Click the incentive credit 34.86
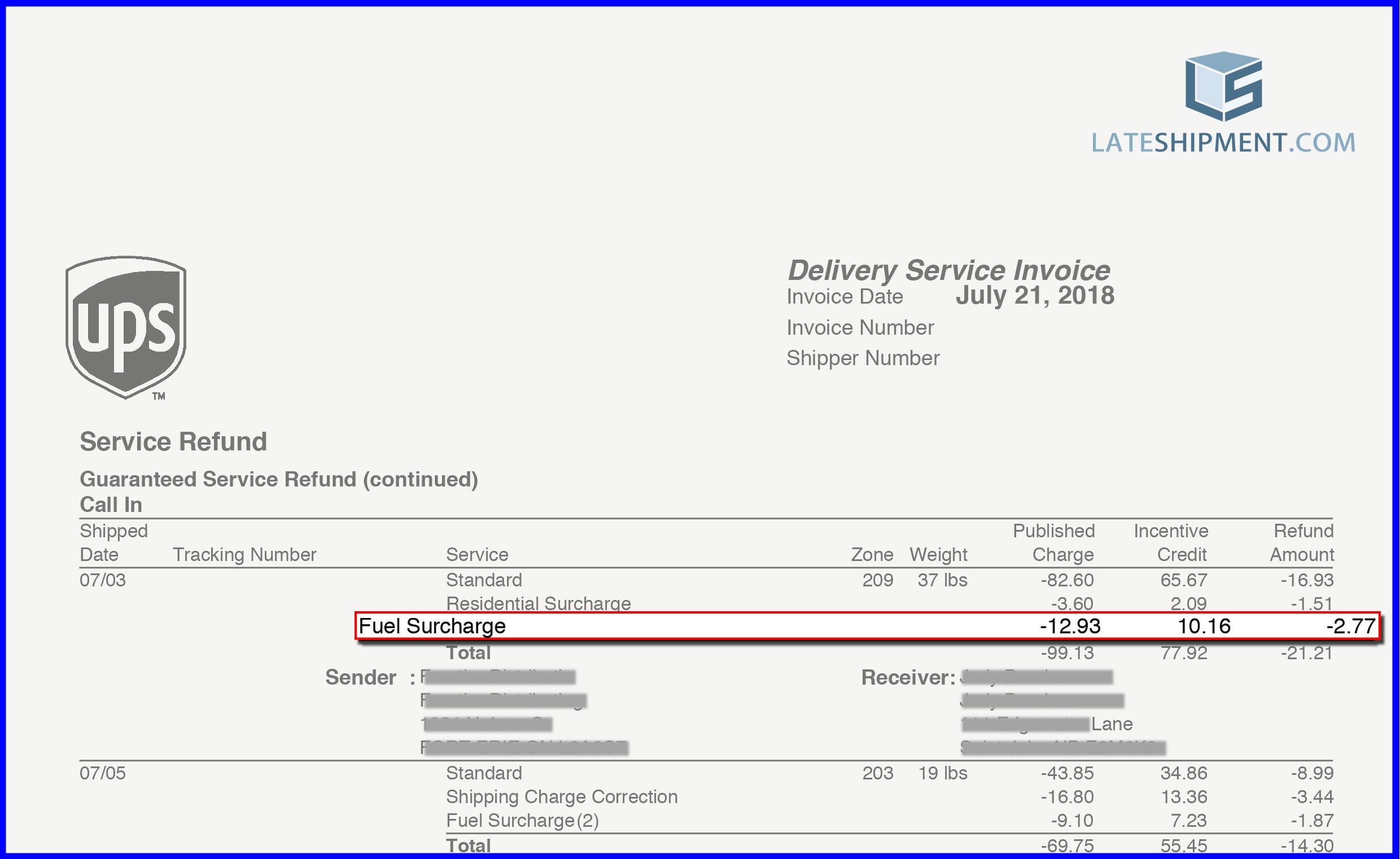Screen dimensions: 1400x859 [x=1184, y=773]
